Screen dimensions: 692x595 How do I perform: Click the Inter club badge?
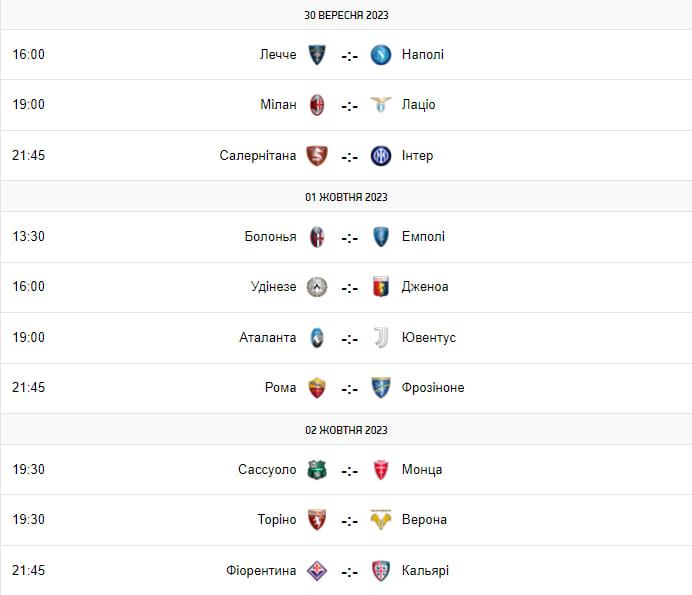coord(380,156)
